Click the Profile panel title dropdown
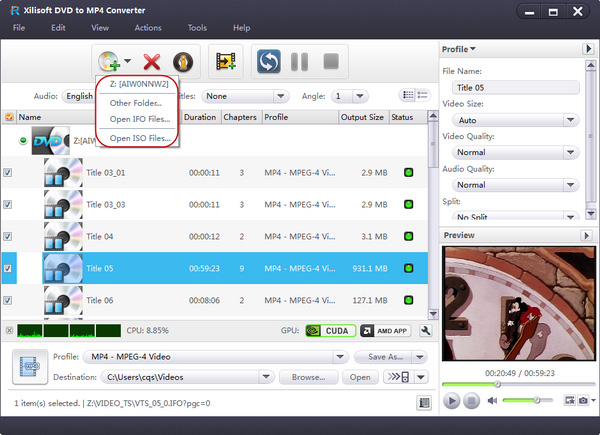Viewport: 600px width, 435px height. click(x=458, y=49)
